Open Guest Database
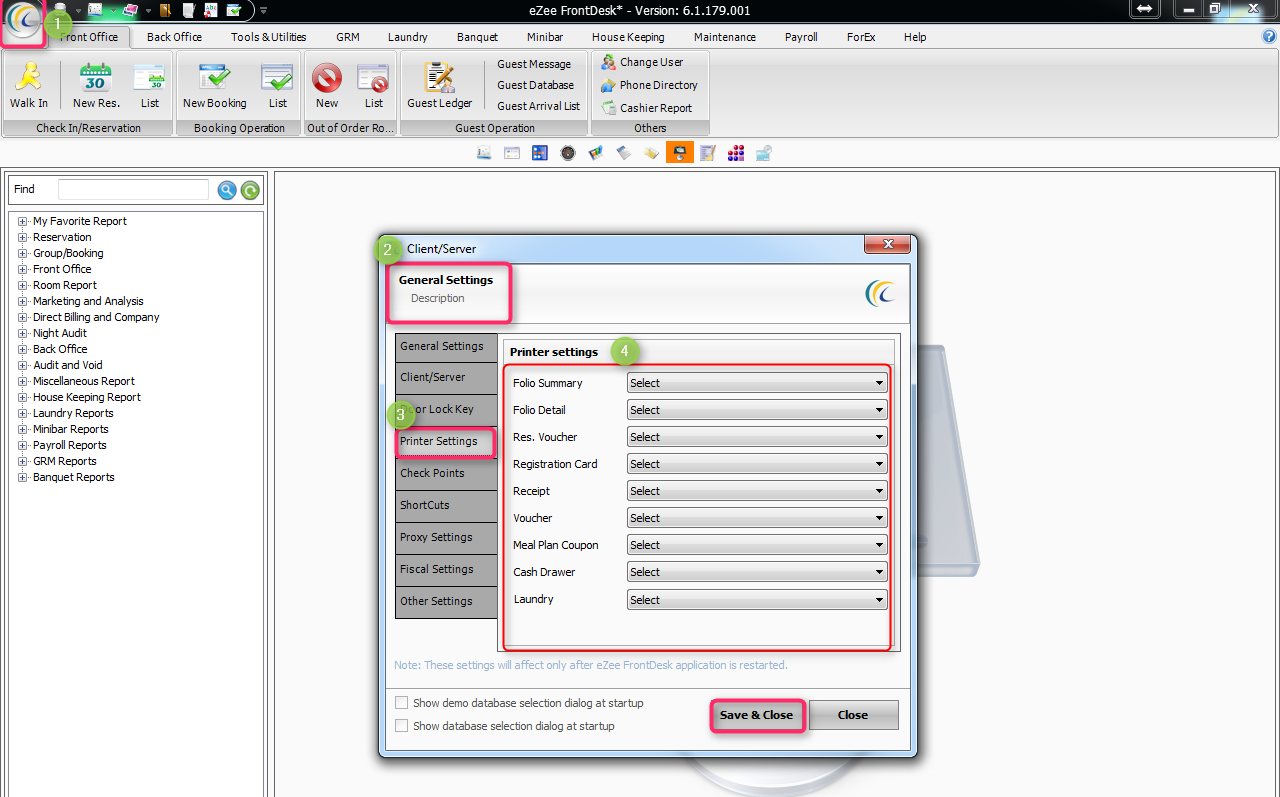 click(536, 85)
